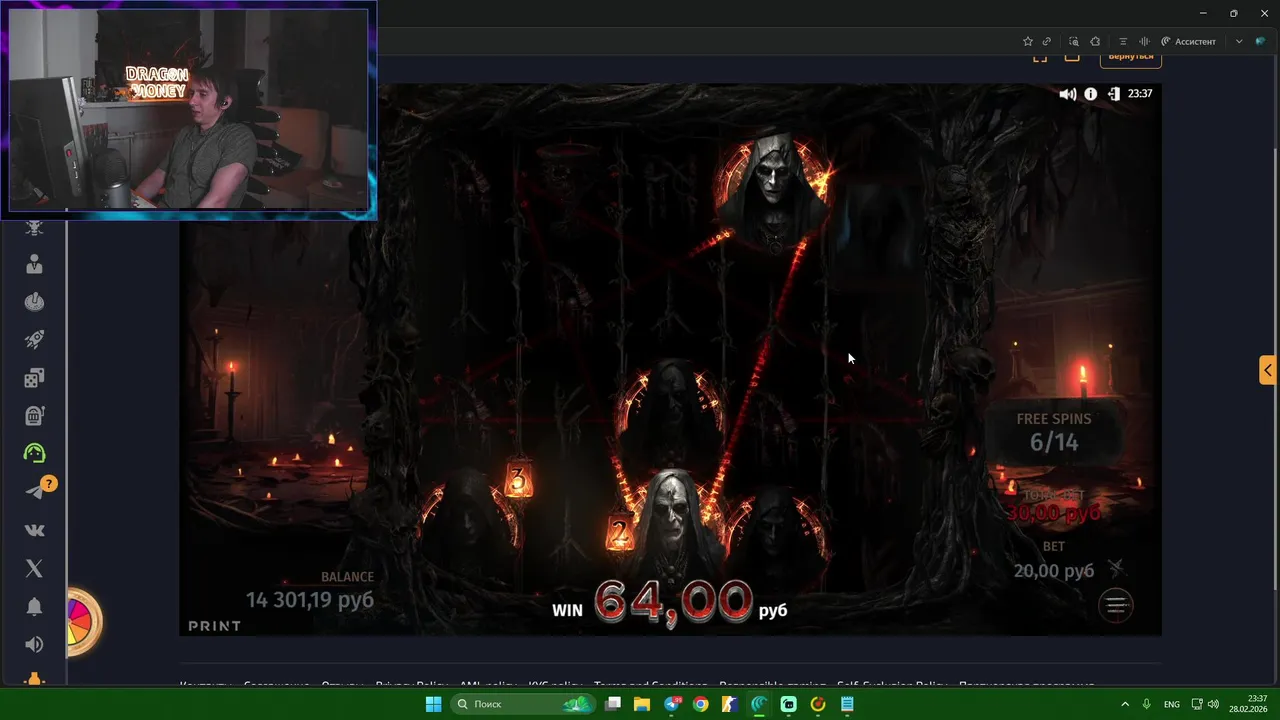Click the Вернуться button
Image resolution: width=1280 pixels, height=720 pixels.
[x=1131, y=57]
